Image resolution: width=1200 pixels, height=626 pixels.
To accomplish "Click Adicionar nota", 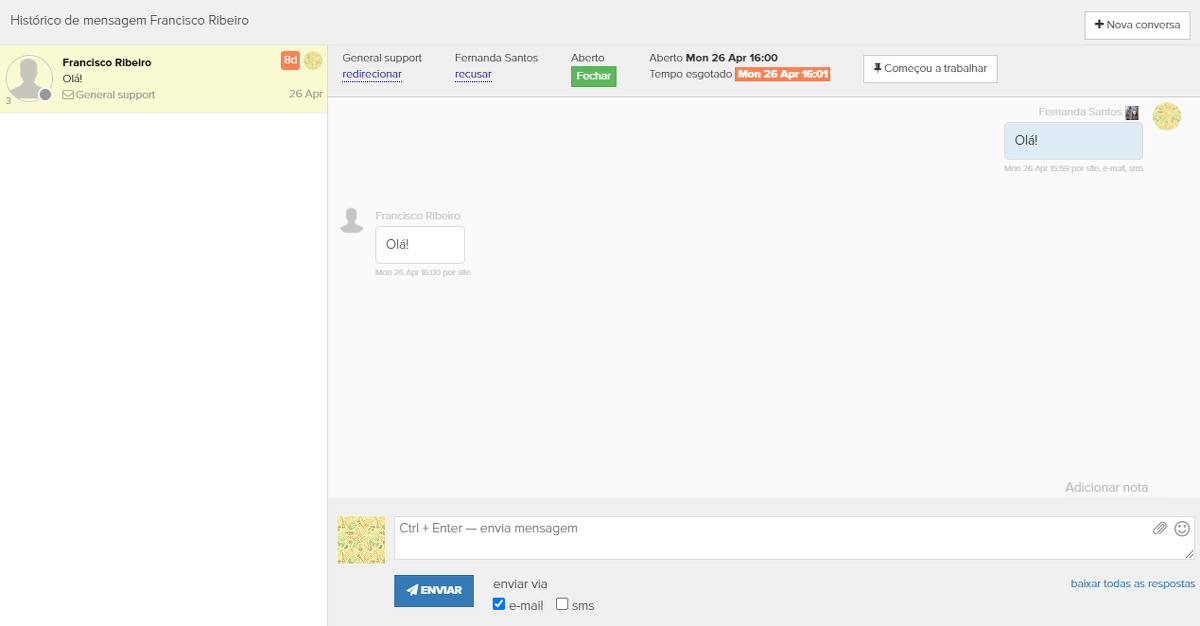I will 1106,488.
